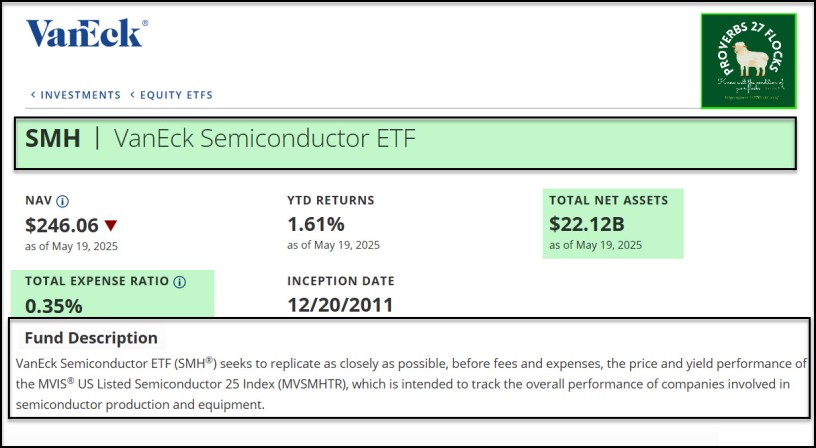
Task: Click the Total Expense Ratio info icon
Action: 180,282
